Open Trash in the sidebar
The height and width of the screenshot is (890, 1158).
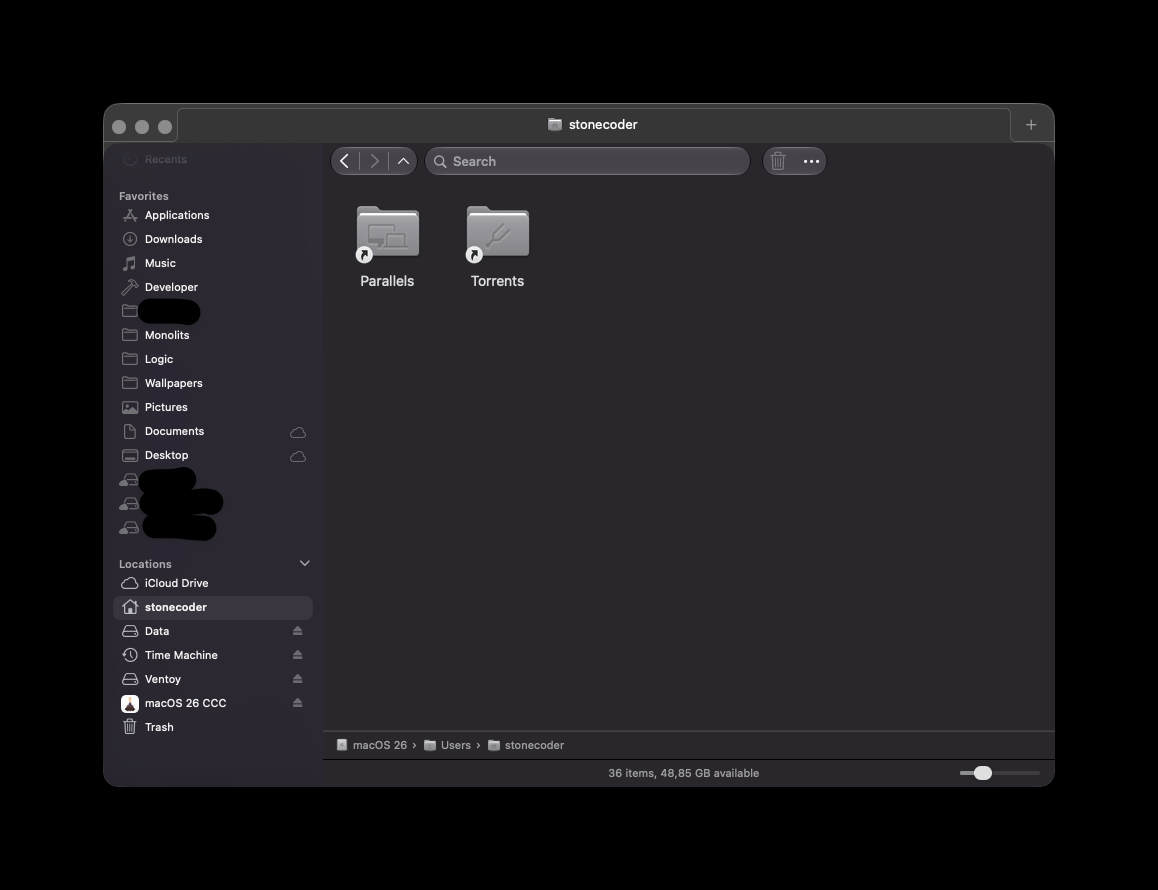coord(213,728)
